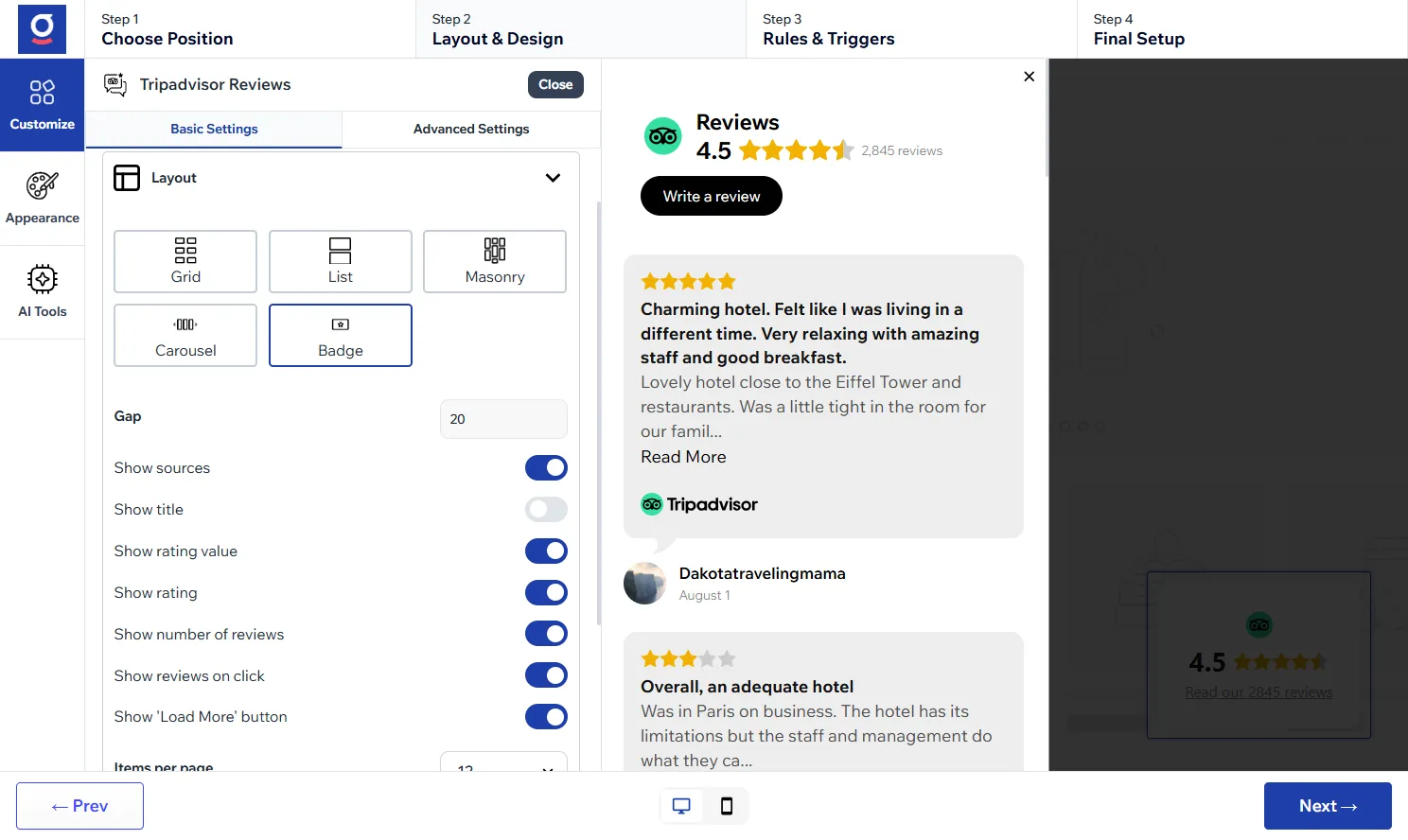
Task: Go to Step 4 Final Setup
Action: (1241, 29)
